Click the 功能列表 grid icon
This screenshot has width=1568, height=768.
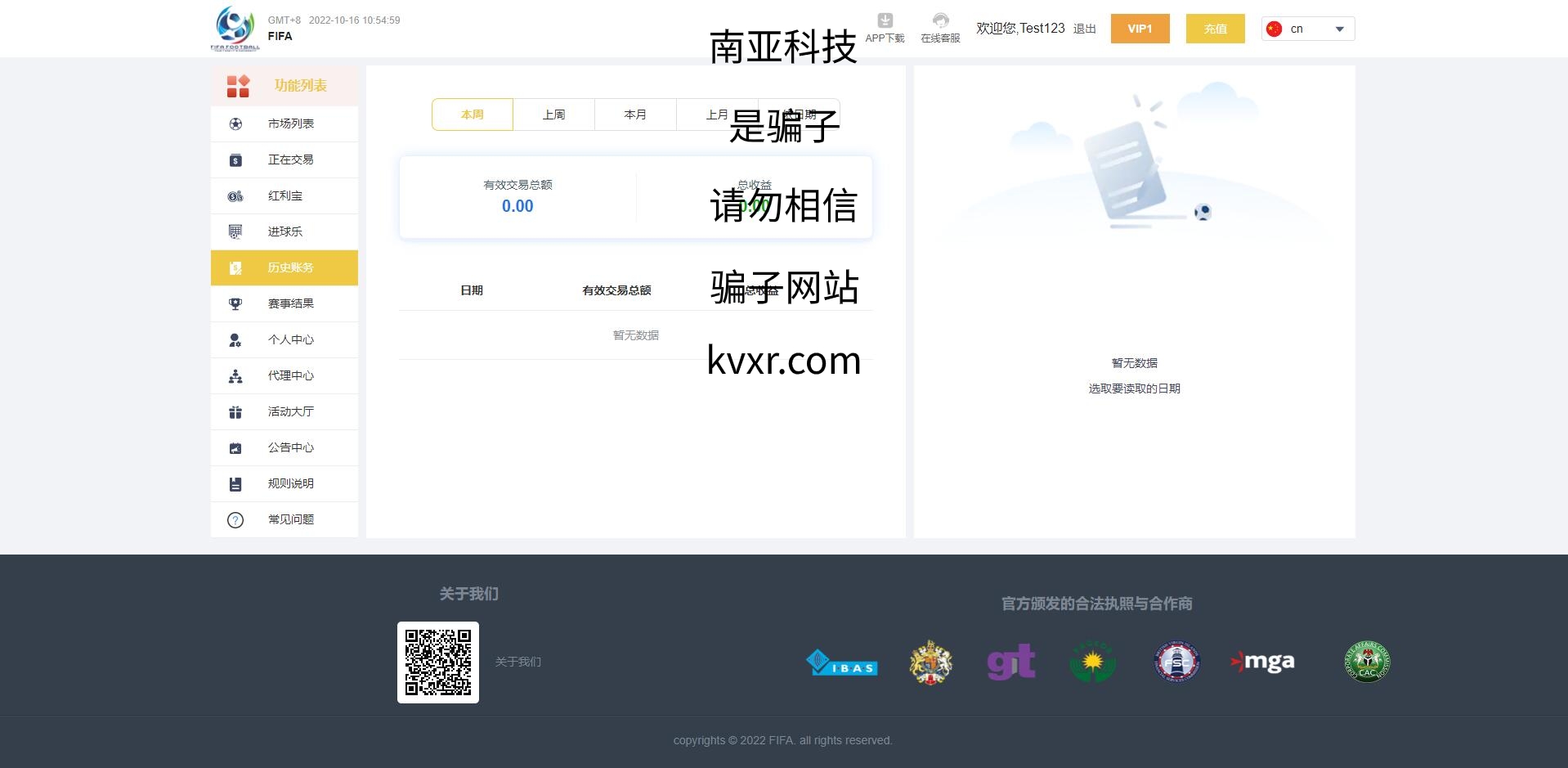[x=238, y=86]
